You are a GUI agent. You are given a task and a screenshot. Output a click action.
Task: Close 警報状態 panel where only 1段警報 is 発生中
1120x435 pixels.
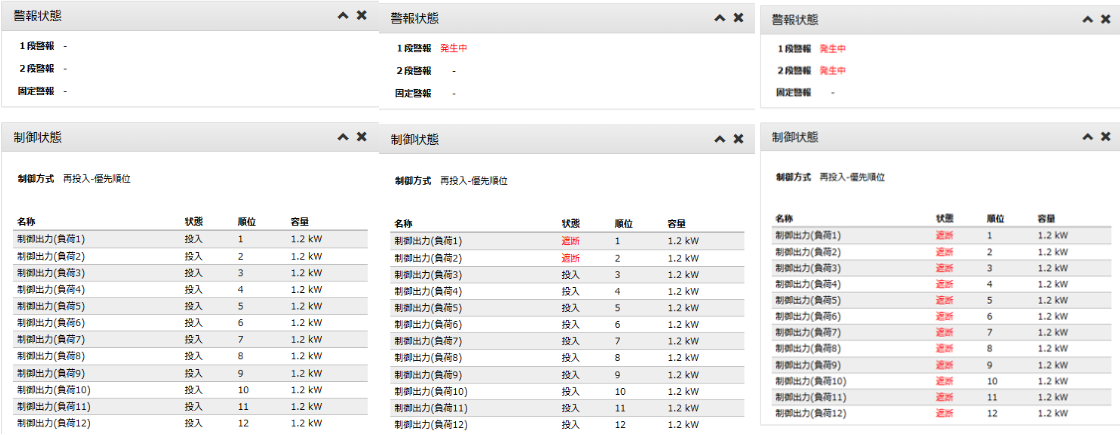(738, 18)
